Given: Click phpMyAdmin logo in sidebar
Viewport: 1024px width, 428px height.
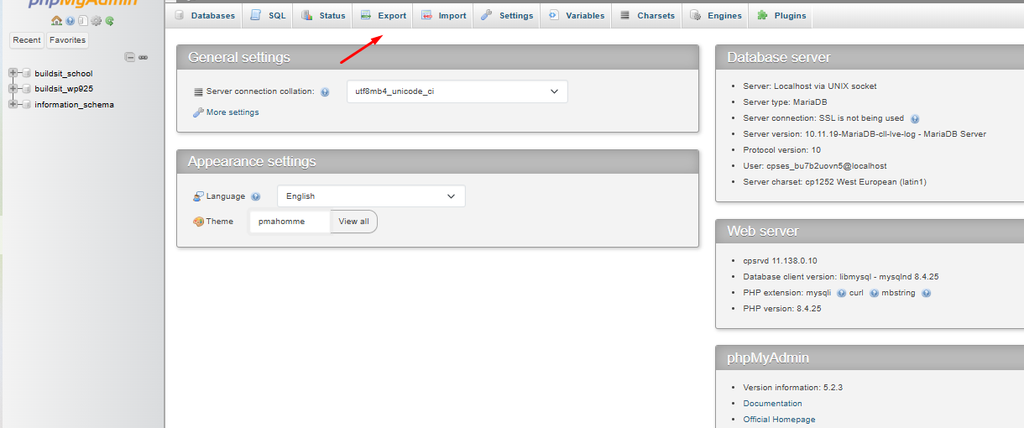Looking at the screenshot, I should 82,5.
